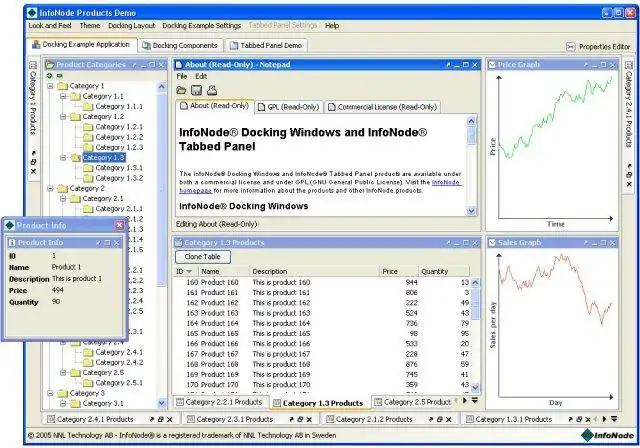Click the folder icon of Category 1.2.2
The width and height of the screenshot is (640, 448).
tap(88, 137)
